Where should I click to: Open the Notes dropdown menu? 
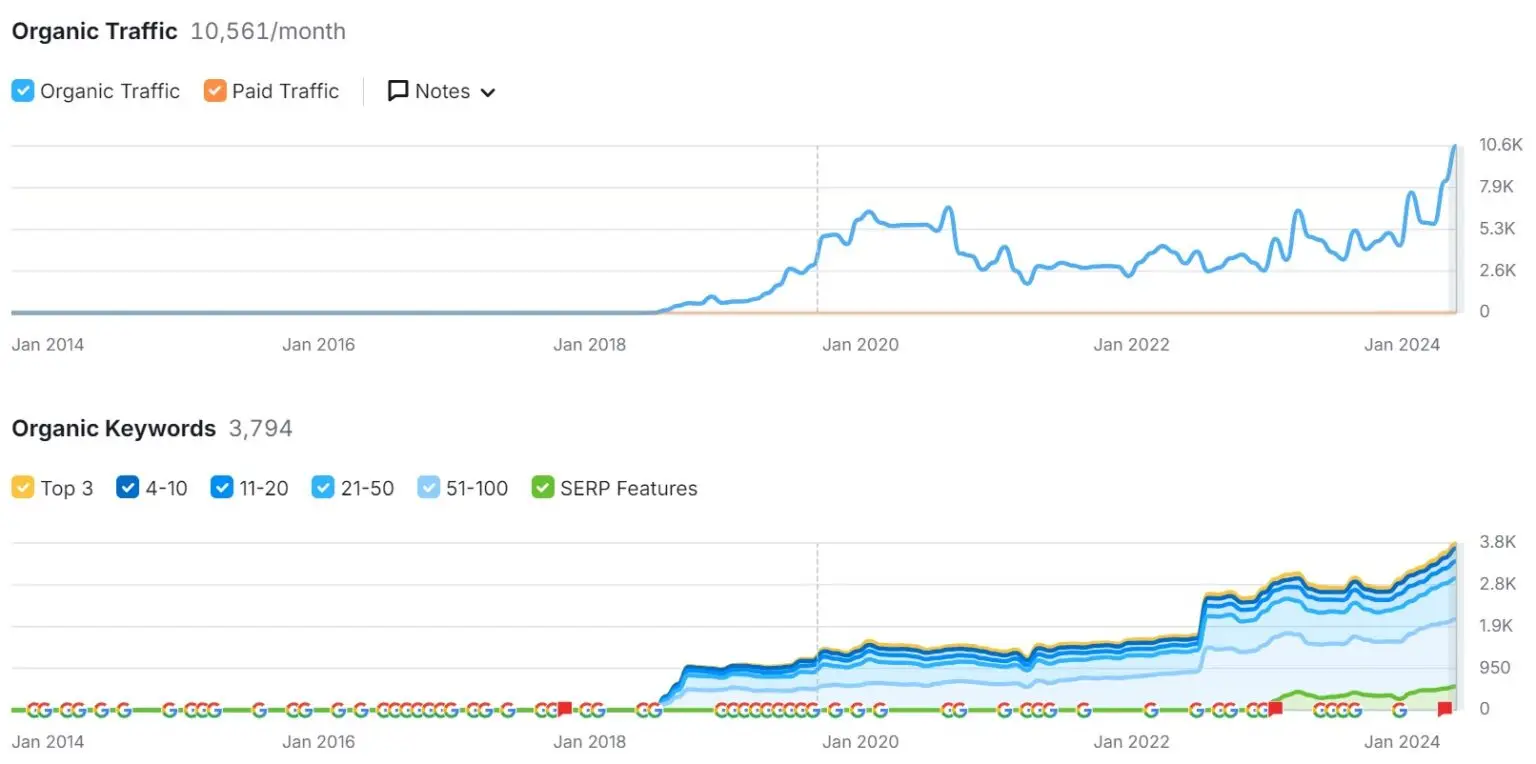coord(441,91)
